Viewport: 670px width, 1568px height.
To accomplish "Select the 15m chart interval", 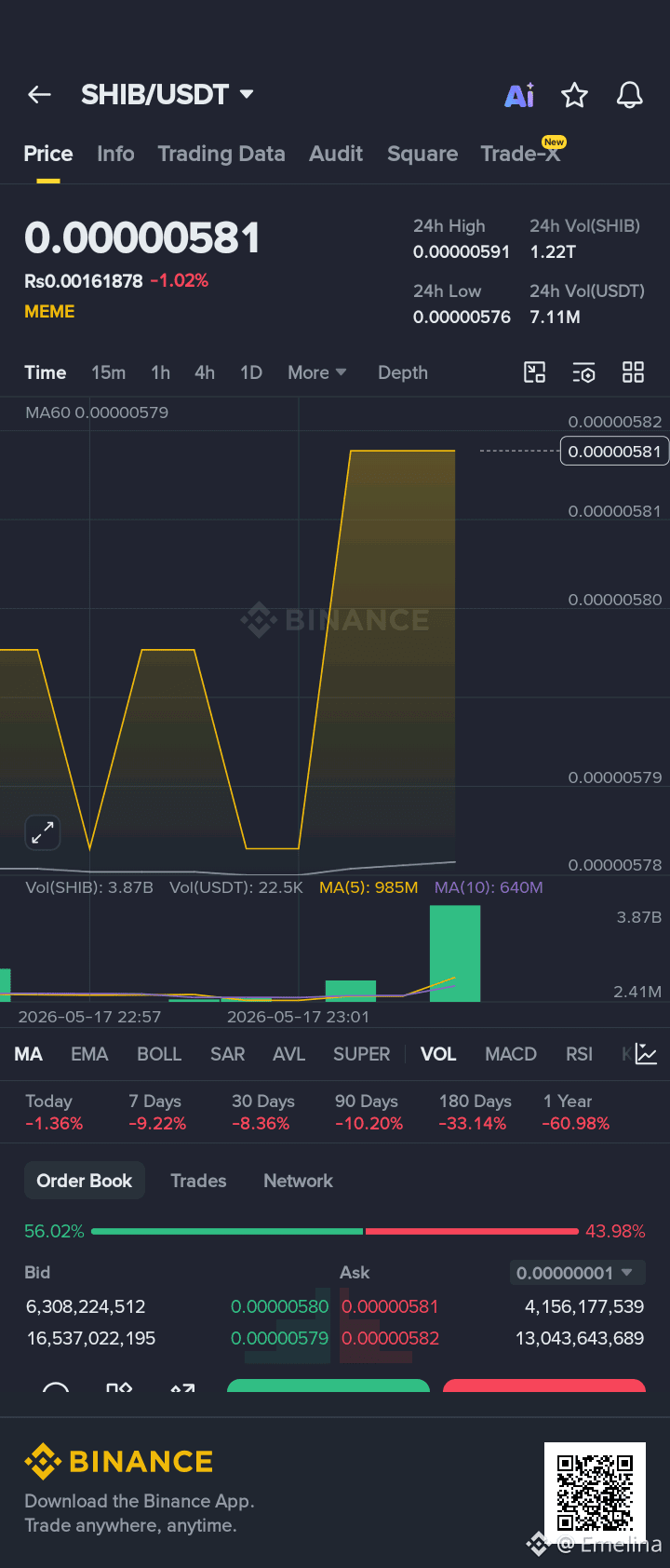I will click(109, 372).
